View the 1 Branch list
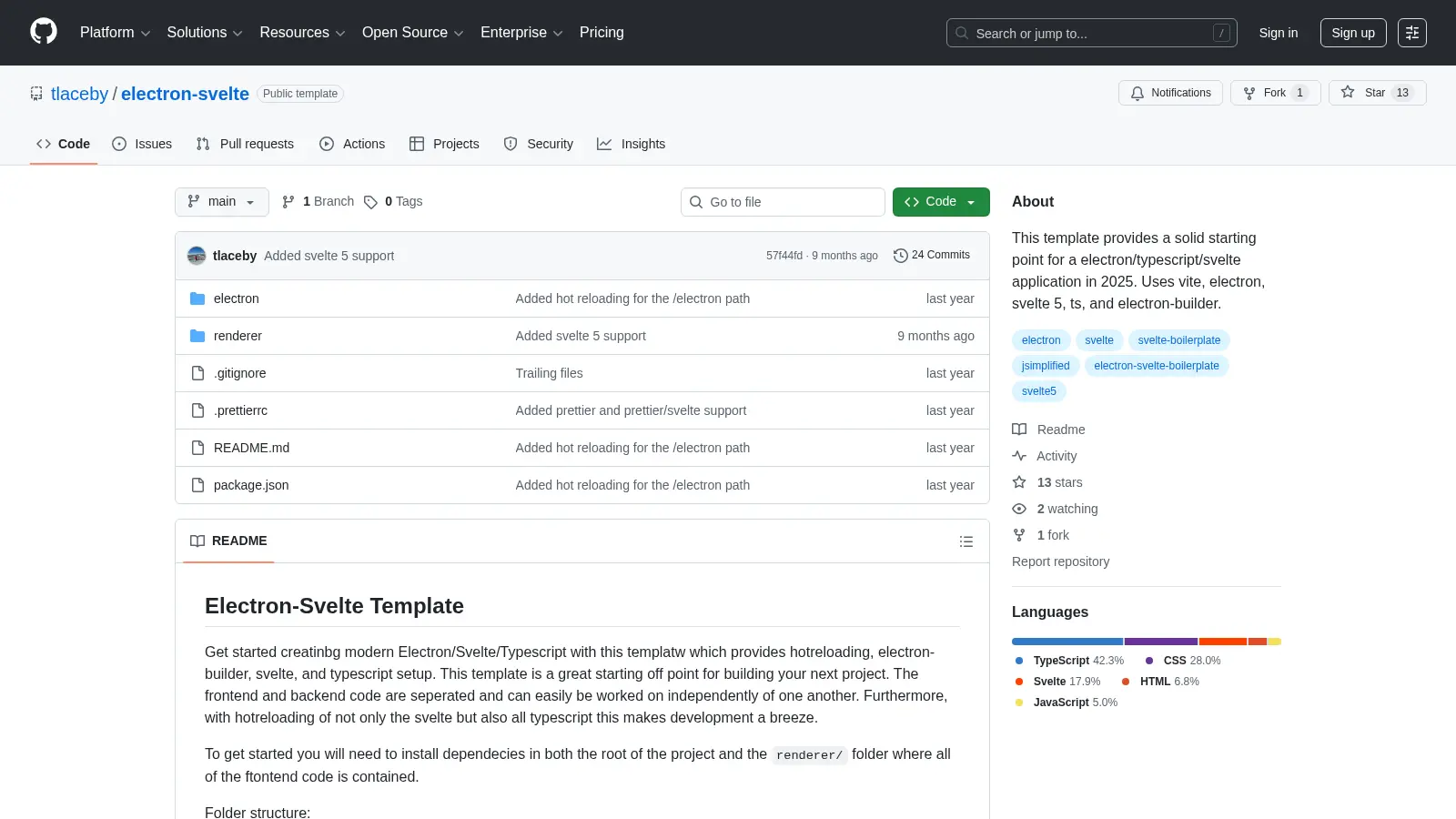Image resolution: width=1456 pixels, height=819 pixels. 318,202
